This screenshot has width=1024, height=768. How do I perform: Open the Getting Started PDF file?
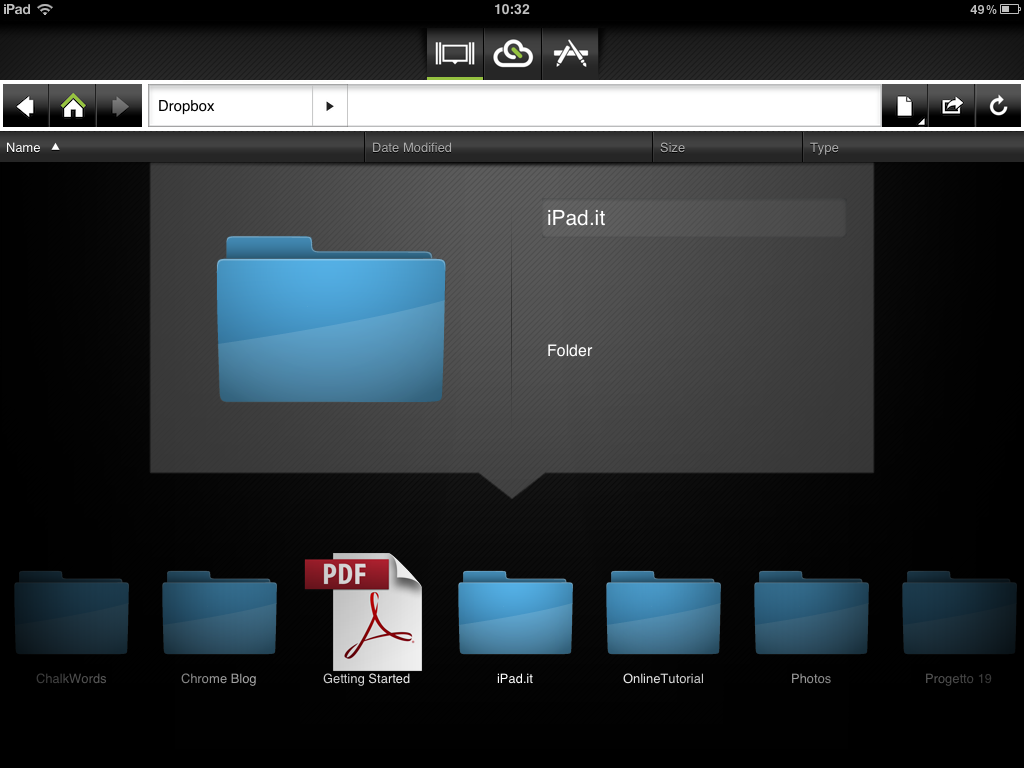366,615
